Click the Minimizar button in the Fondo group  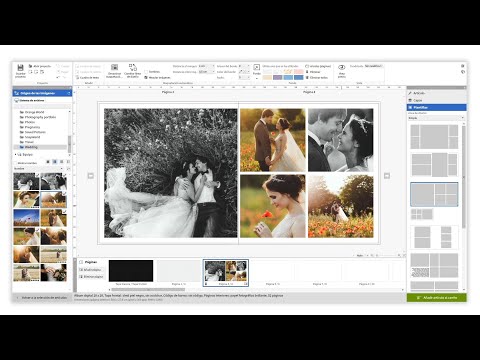313,72
